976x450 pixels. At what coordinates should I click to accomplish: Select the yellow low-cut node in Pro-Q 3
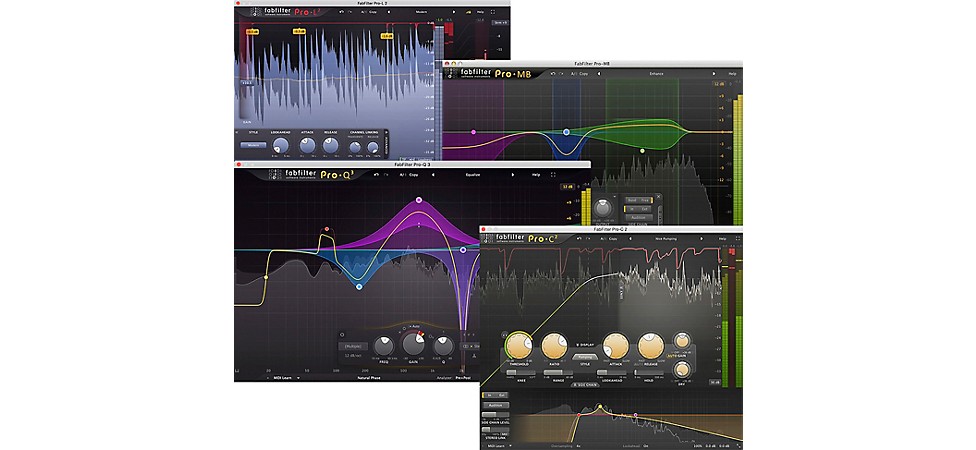pyautogui.click(x=266, y=277)
